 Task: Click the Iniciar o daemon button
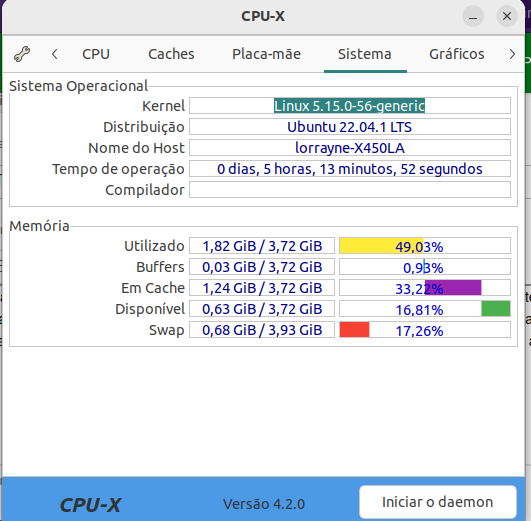[438, 502]
